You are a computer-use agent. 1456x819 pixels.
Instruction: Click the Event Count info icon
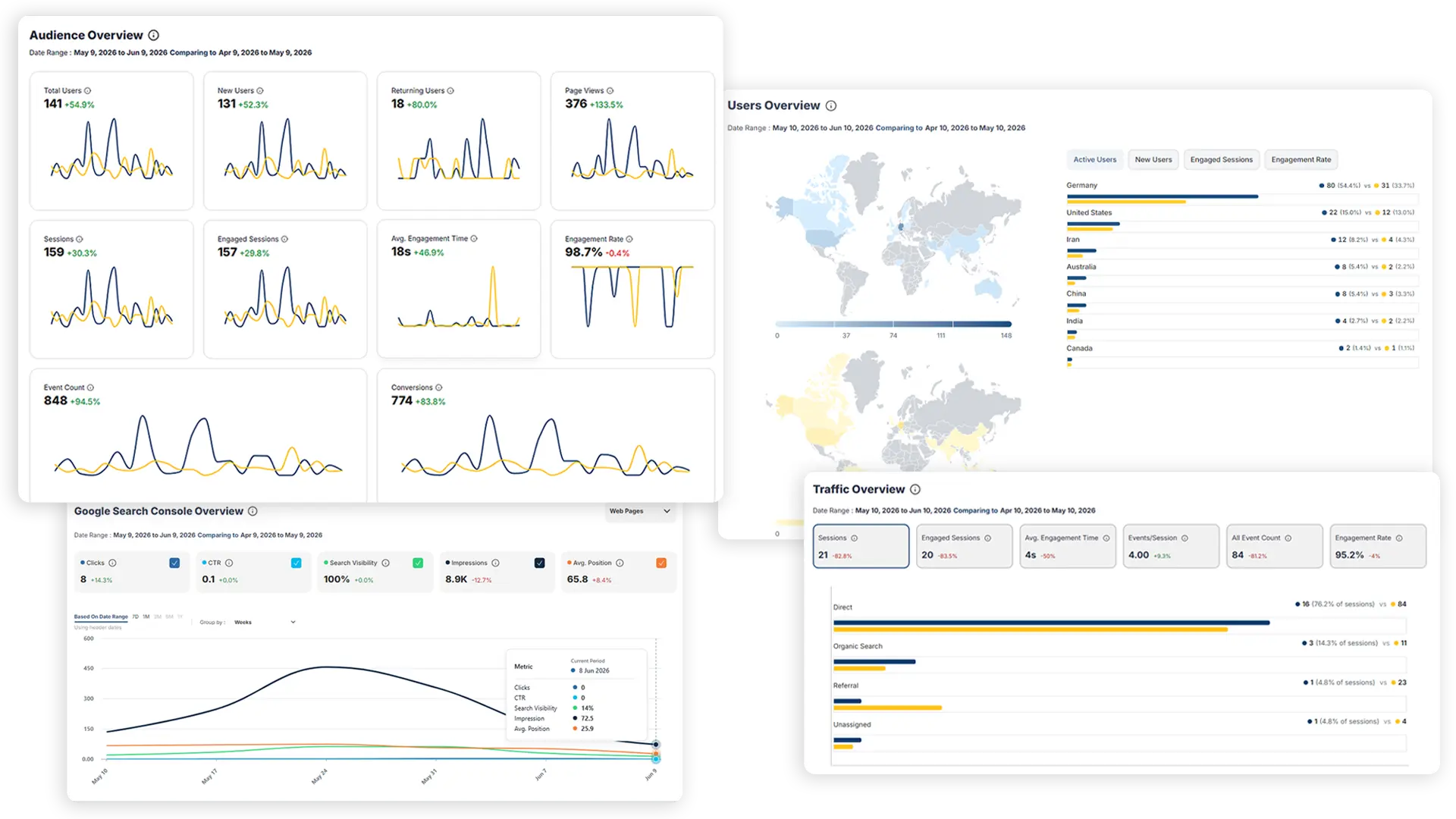[90, 388]
